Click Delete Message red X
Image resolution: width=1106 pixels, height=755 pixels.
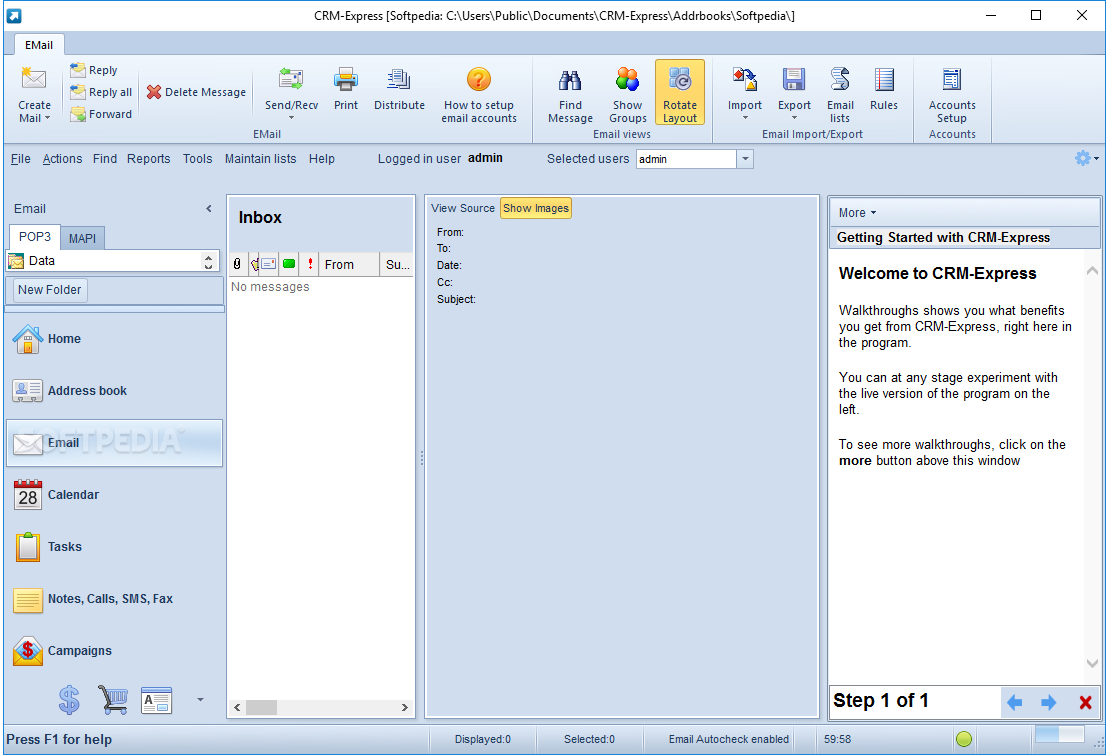[x=154, y=92]
